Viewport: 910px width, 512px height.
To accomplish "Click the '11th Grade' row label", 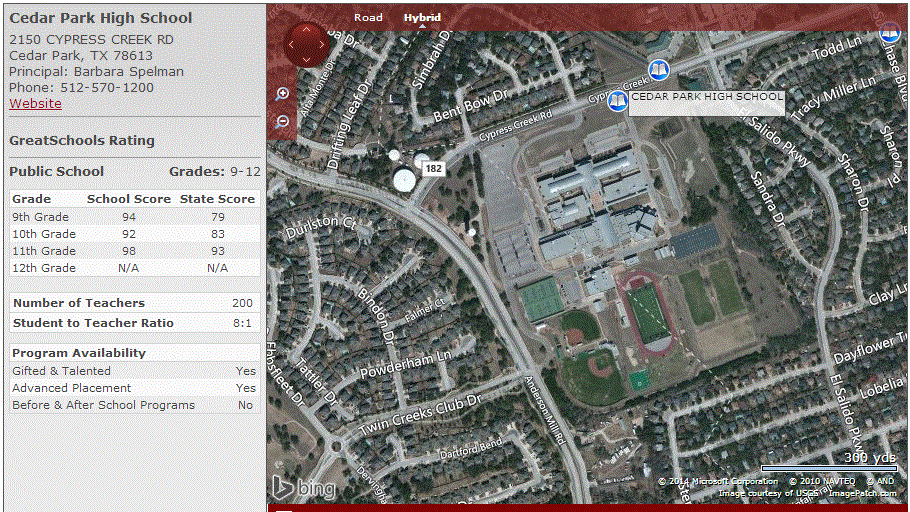I will pyautogui.click(x=44, y=251).
